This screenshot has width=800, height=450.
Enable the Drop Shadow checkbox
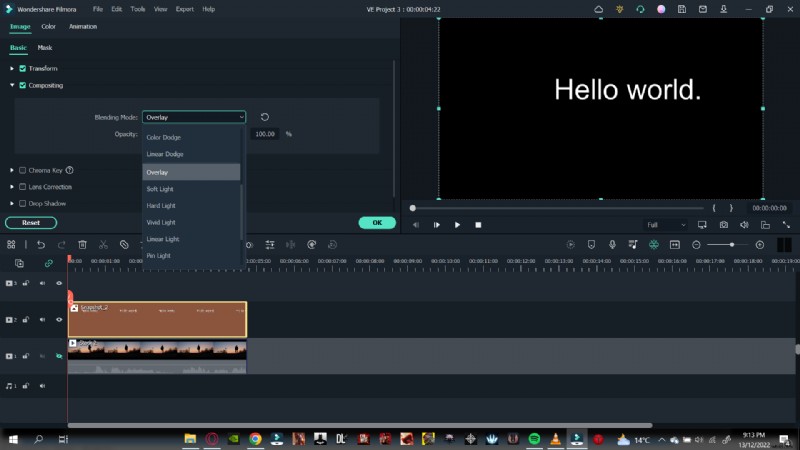pos(22,203)
